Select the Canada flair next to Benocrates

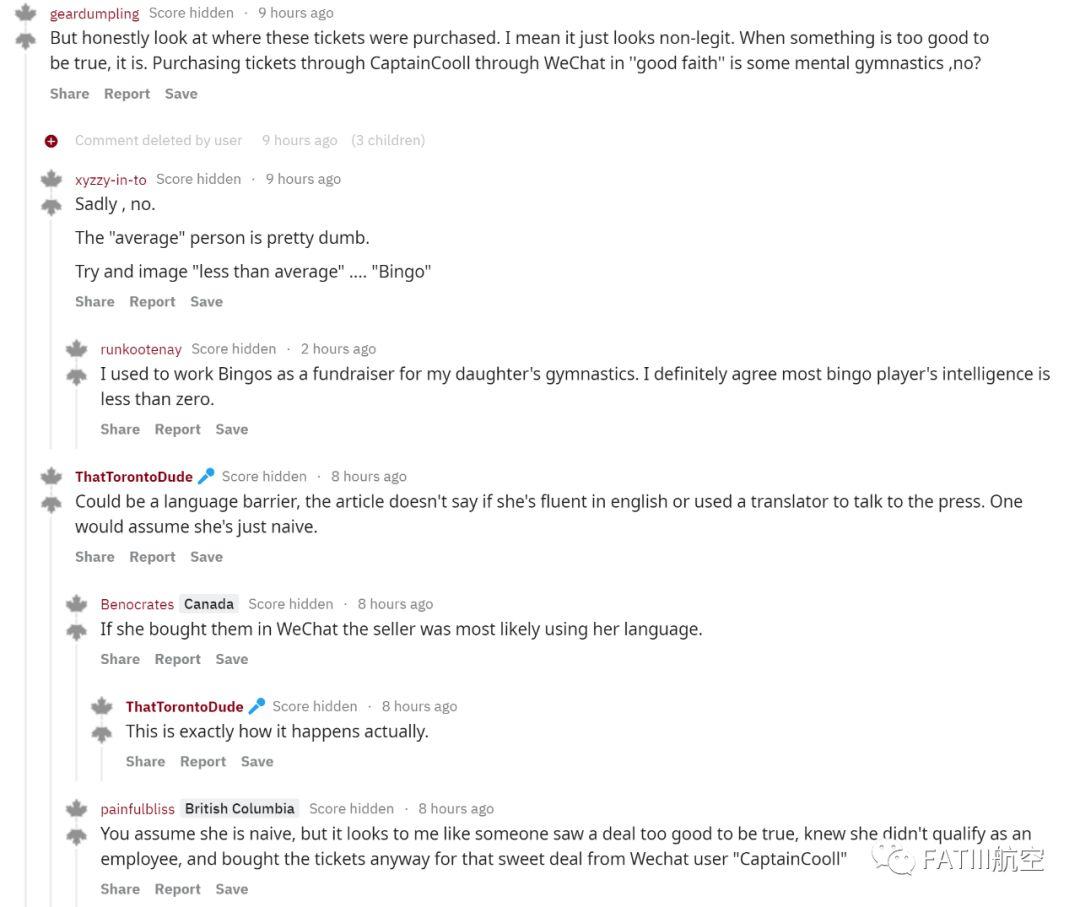click(x=209, y=604)
